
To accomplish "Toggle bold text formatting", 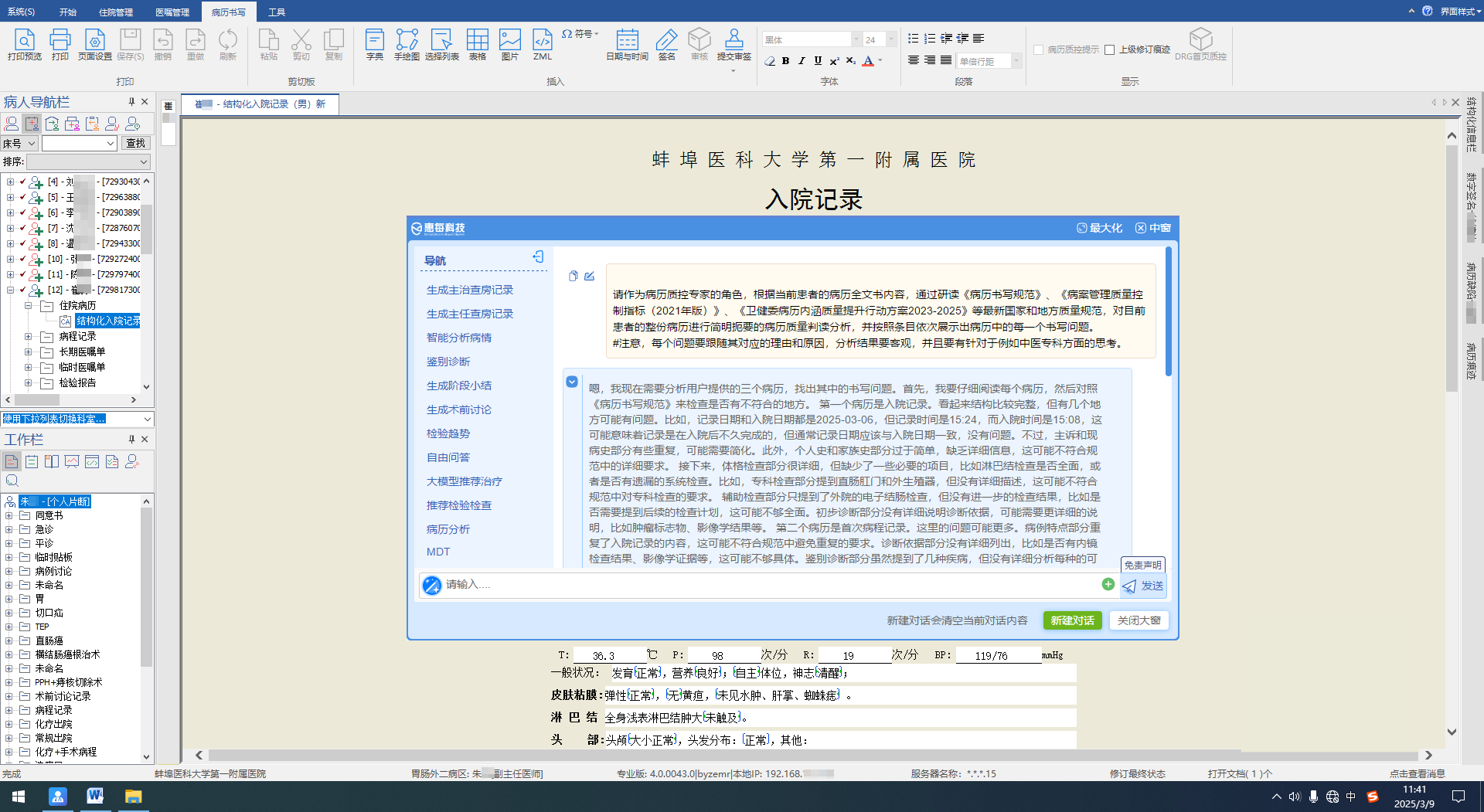I will coord(785,61).
